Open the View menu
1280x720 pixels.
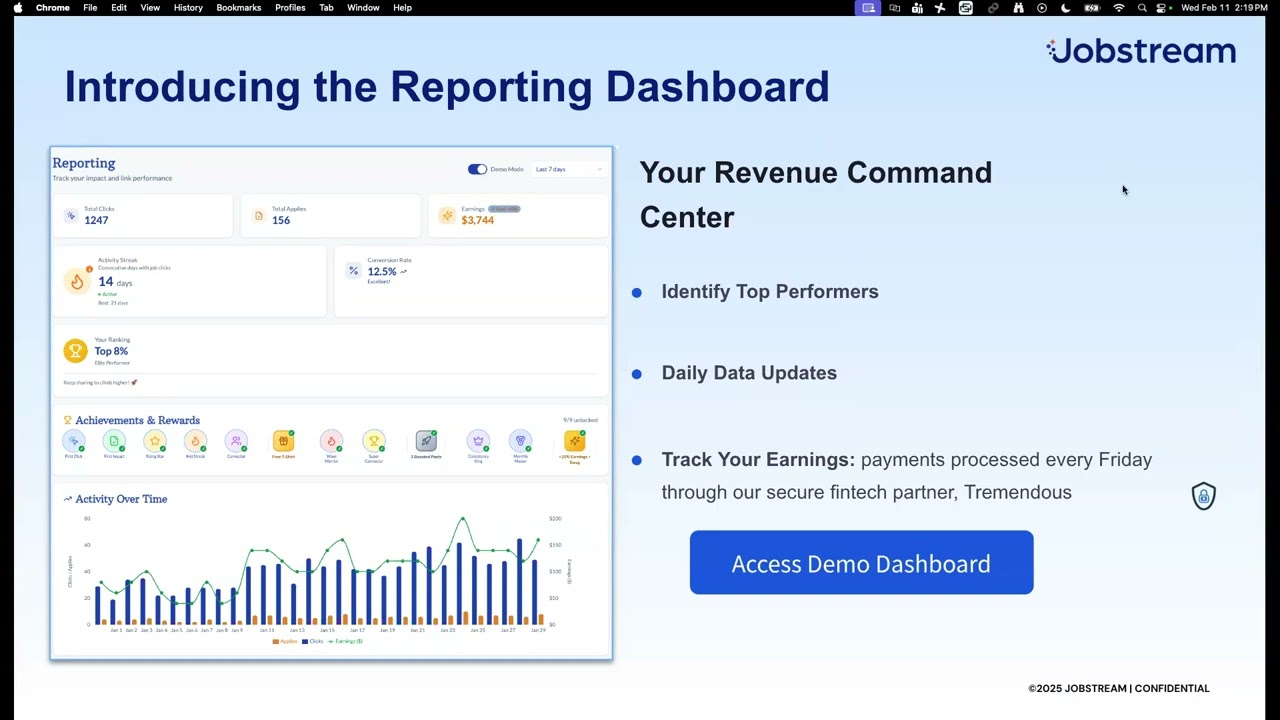150,7
